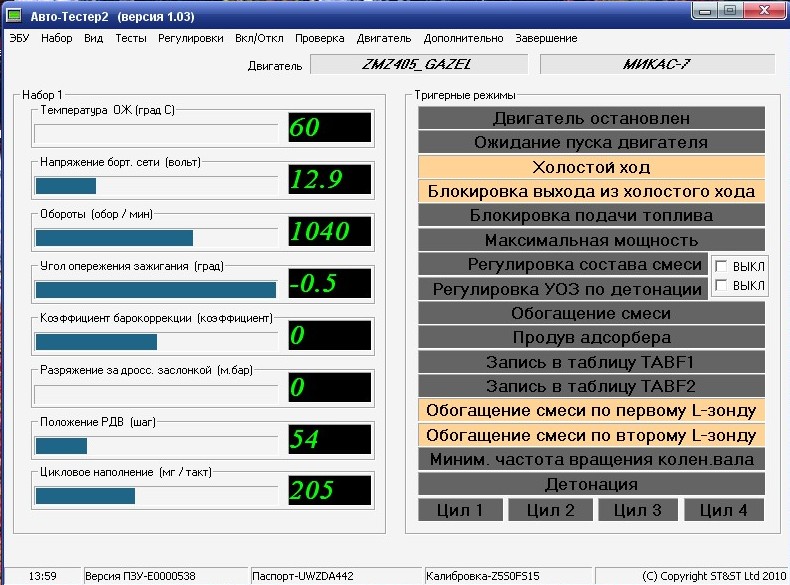Click the Положение РДВ progress bar
Viewport: 790px width, 585px height.
pos(156,445)
